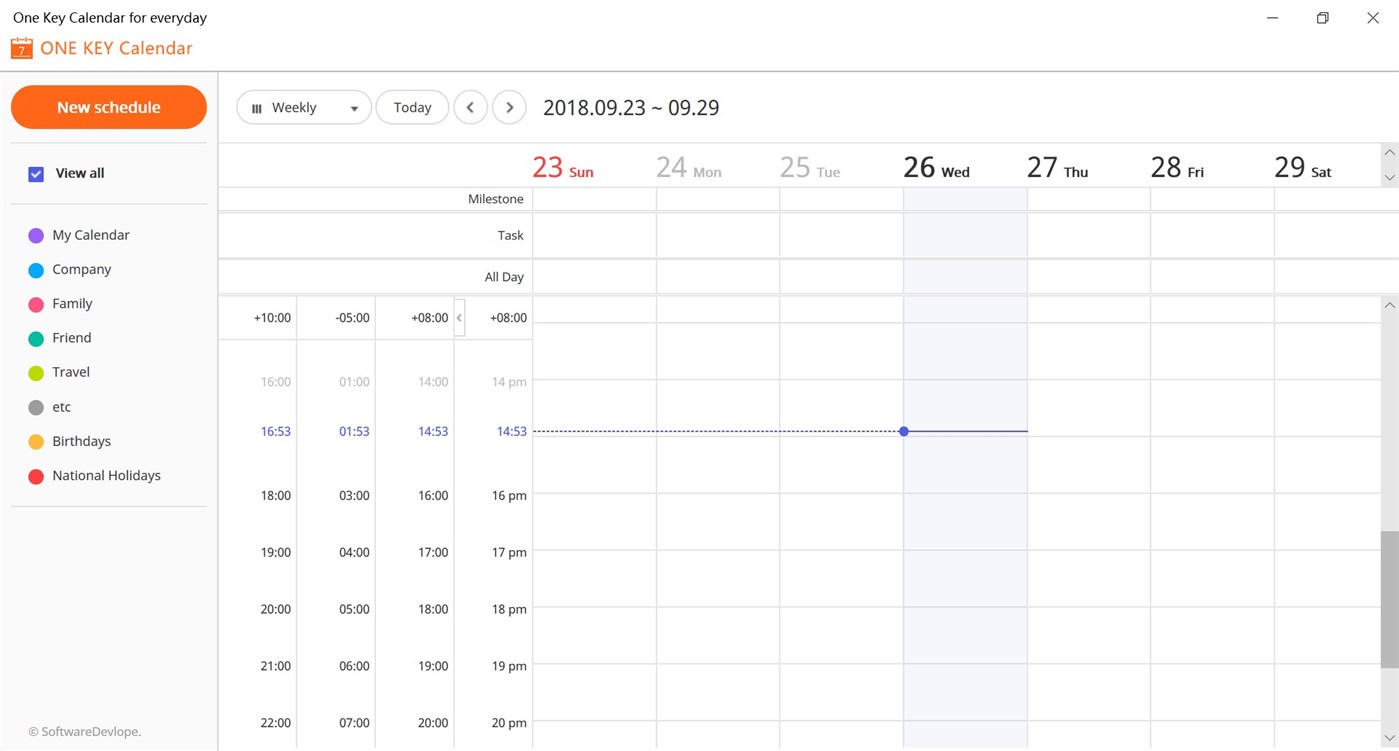The height and width of the screenshot is (751, 1399).
Task: Toggle the View all checkbox
Action: 35,173
